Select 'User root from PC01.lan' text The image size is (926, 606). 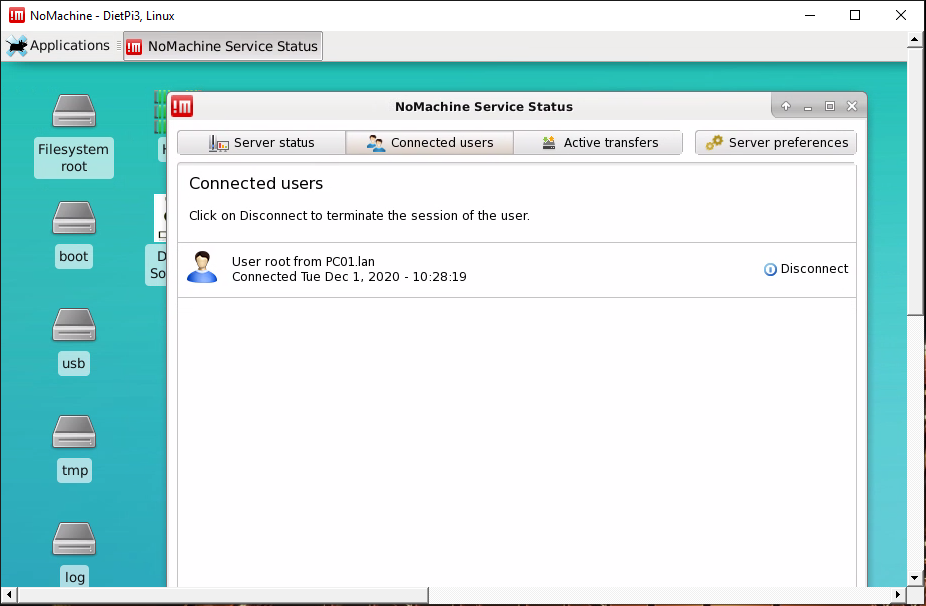303,261
